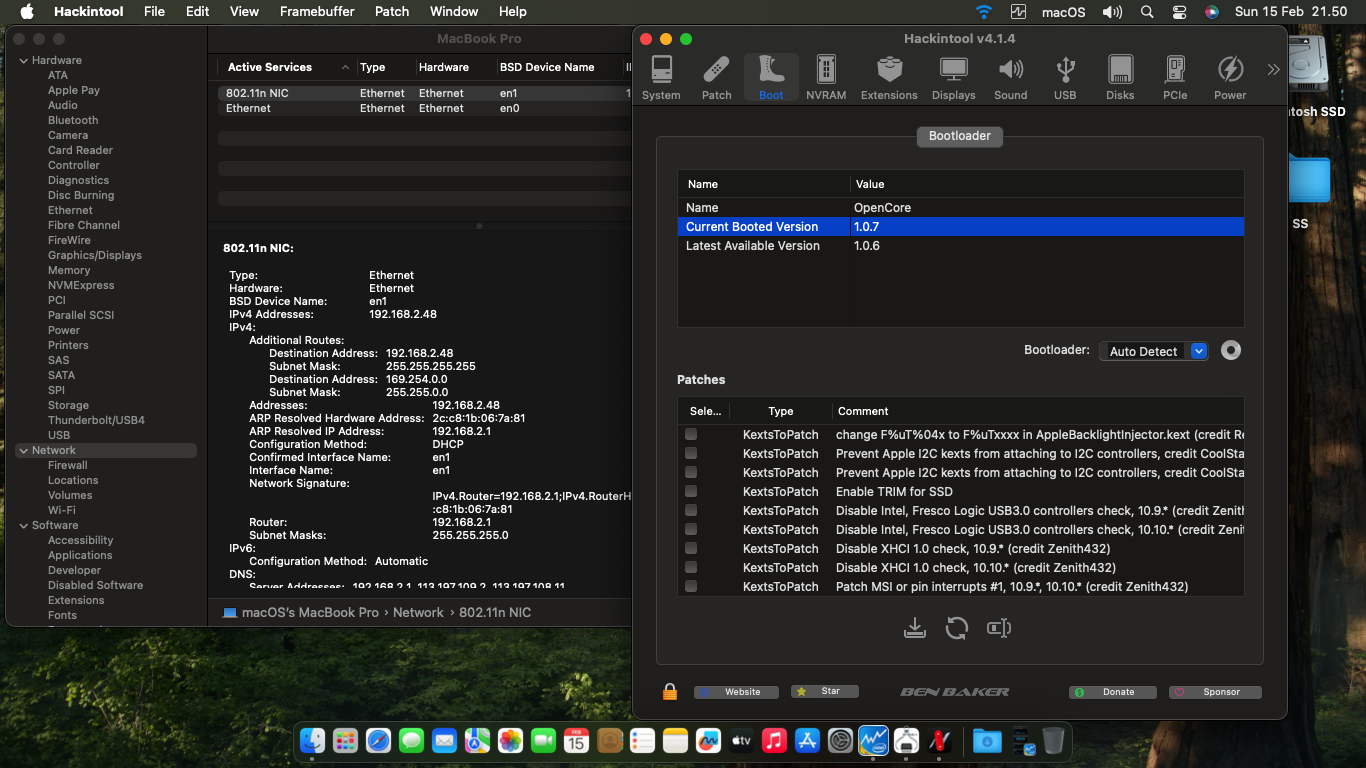Select the Ethernet service row in Active Services

(425, 108)
